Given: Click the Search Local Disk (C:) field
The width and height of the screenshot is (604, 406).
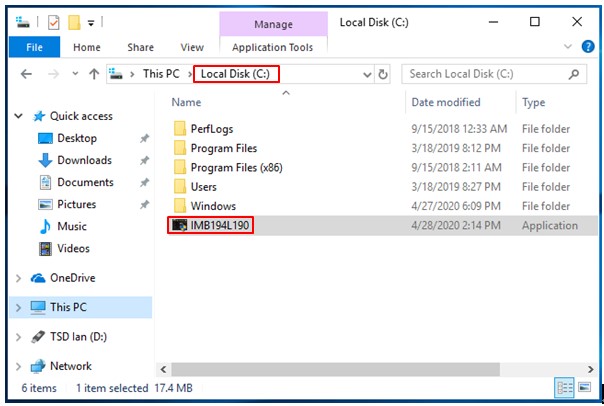Looking at the screenshot, I should [494, 74].
